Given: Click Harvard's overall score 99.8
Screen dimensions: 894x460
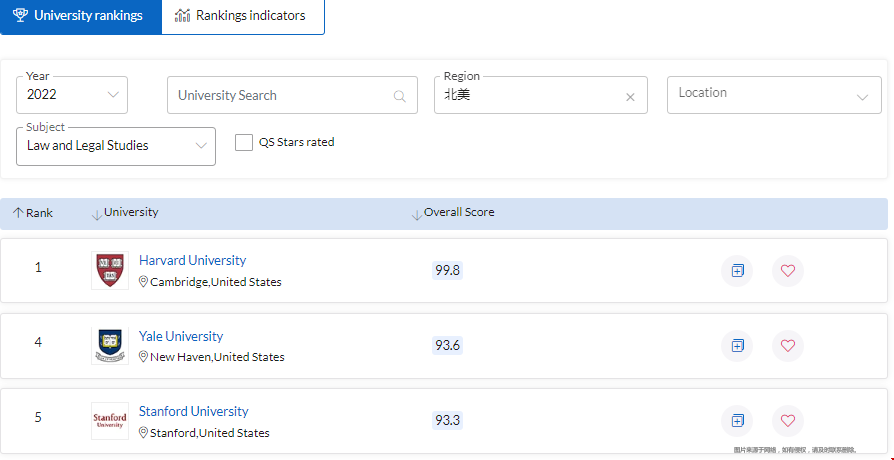Looking at the screenshot, I should 447,271.
